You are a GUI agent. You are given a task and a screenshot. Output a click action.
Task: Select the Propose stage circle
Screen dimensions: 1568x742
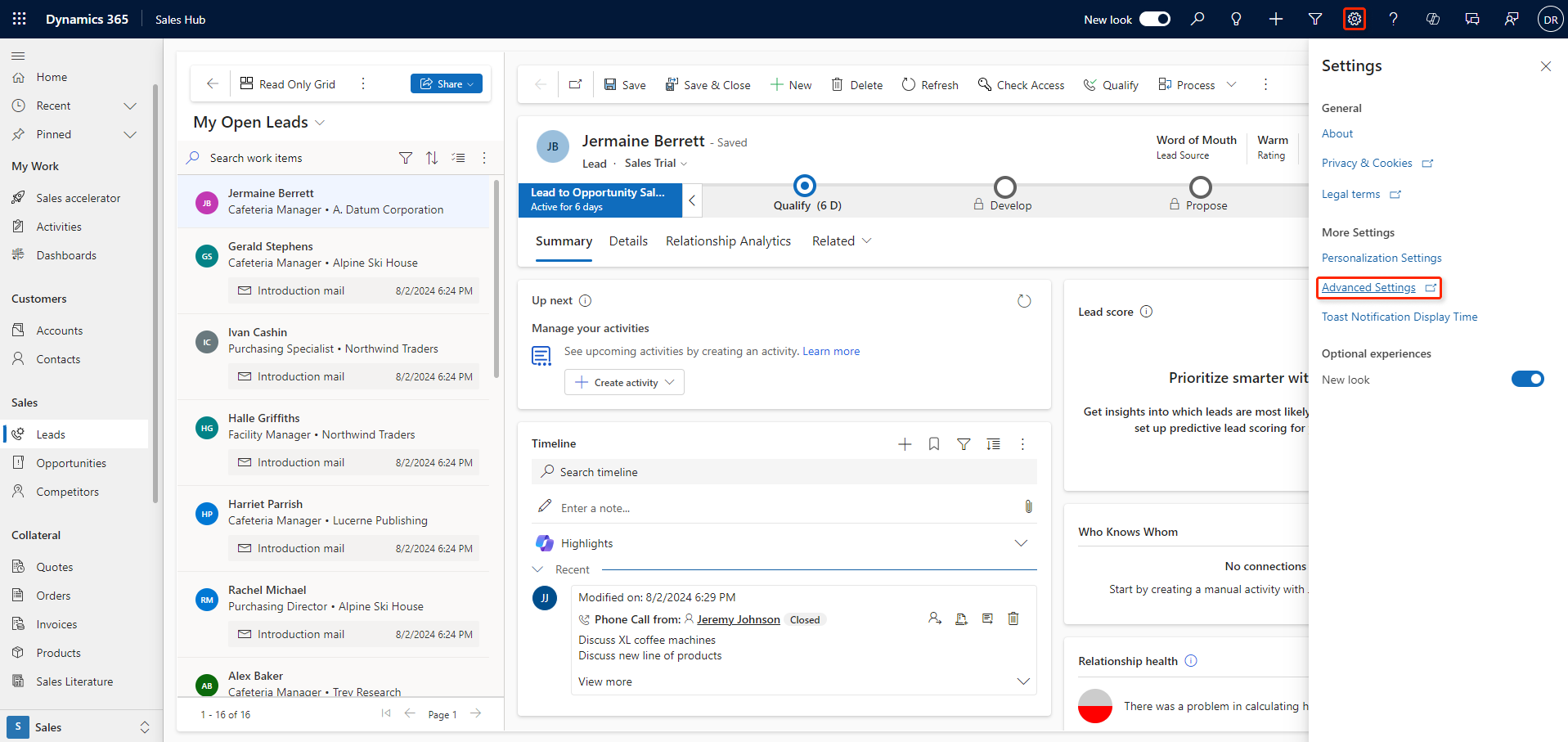point(1200,187)
